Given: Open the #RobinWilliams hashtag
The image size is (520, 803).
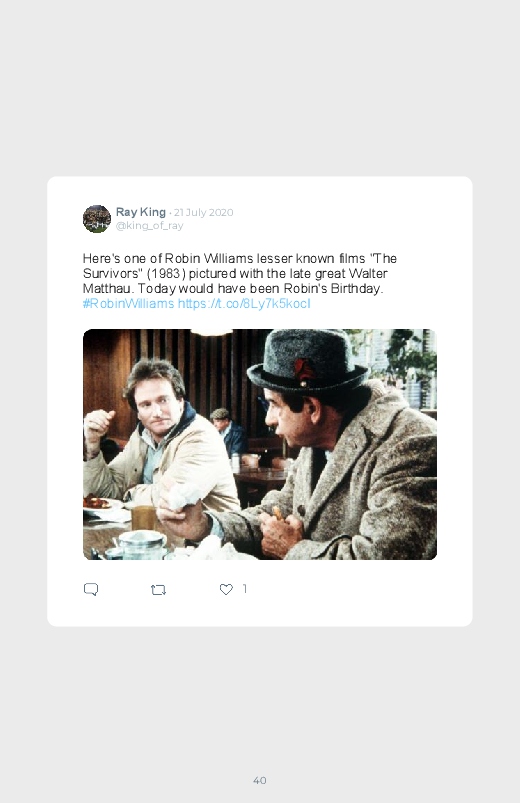Looking at the screenshot, I should (x=129, y=304).
